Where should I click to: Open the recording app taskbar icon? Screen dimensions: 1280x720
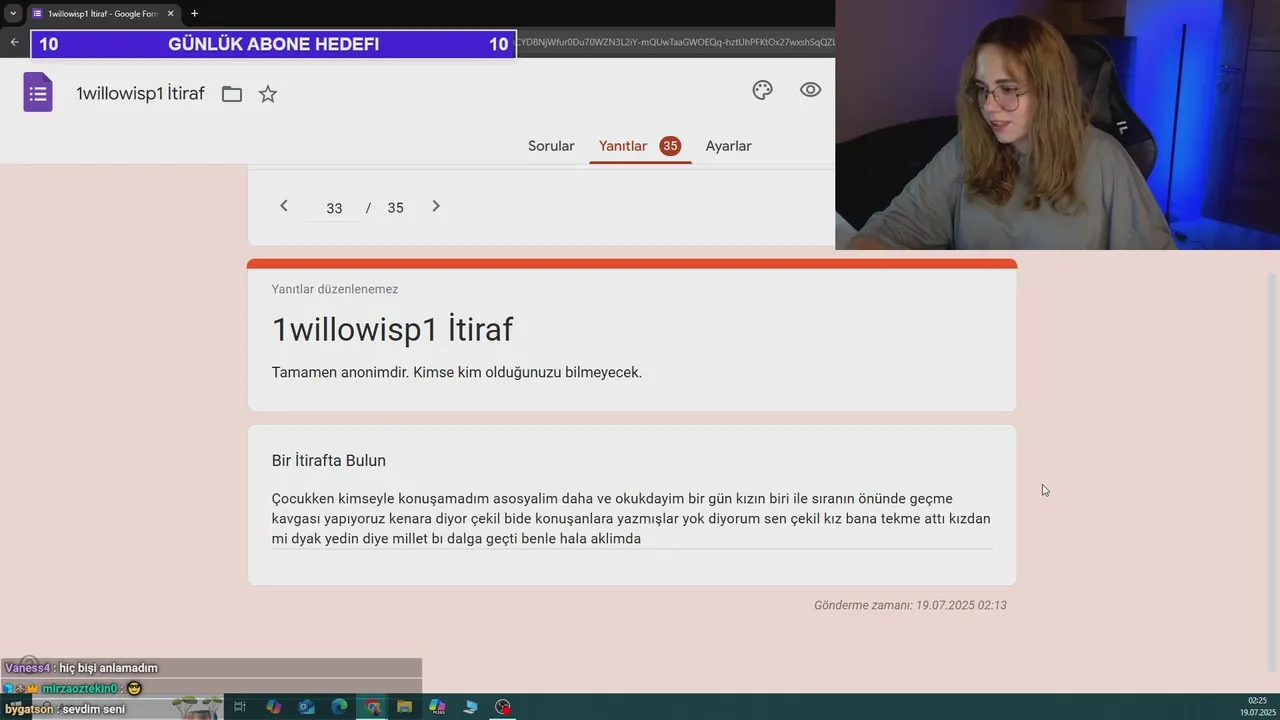pyautogui.click(x=503, y=707)
